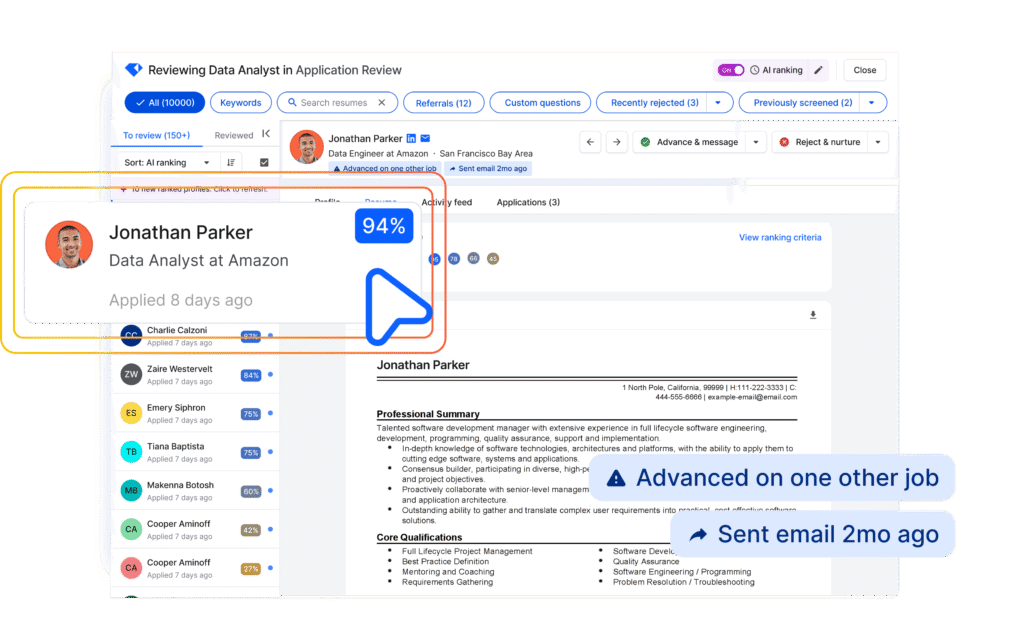
Task: Collapse the candidate list panel
Action: 266,134
